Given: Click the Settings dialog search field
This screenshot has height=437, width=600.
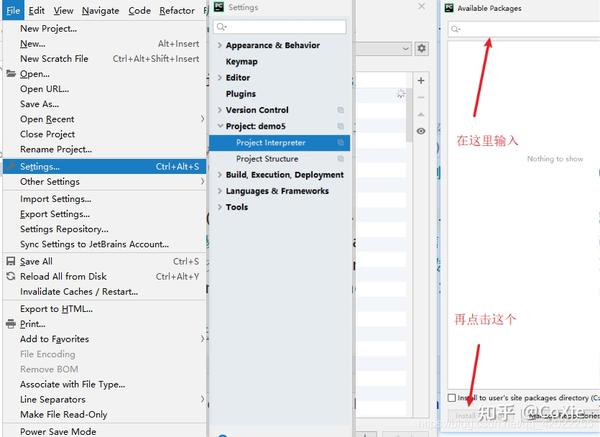Looking at the screenshot, I should [280, 26].
